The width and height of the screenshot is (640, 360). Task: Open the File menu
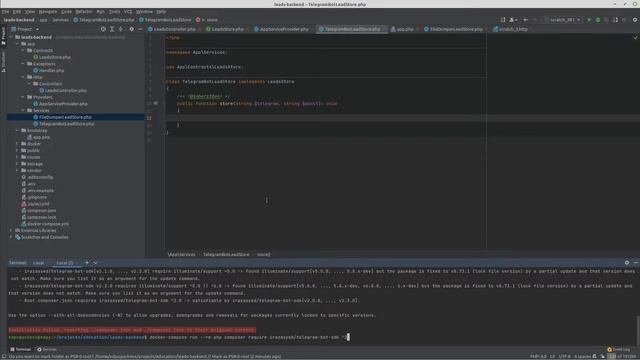5,12
